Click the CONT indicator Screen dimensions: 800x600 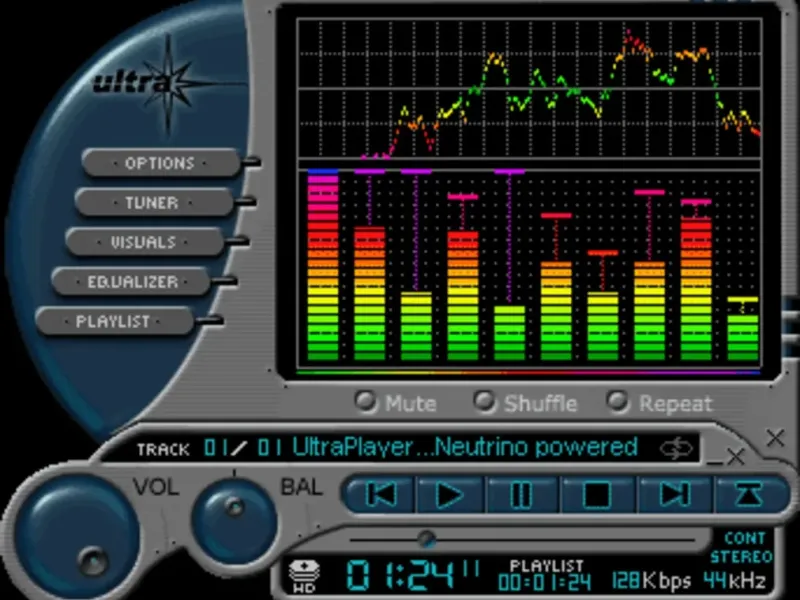coord(745,538)
